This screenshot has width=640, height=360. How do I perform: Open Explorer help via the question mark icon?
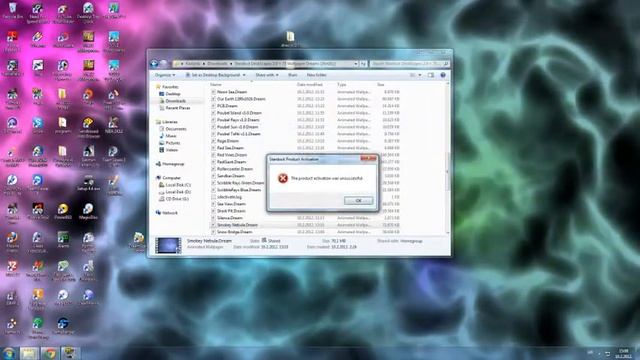click(443, 75)
